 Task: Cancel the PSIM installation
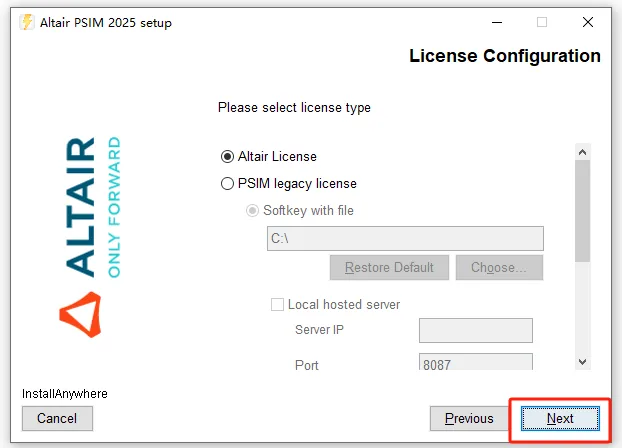57,418
